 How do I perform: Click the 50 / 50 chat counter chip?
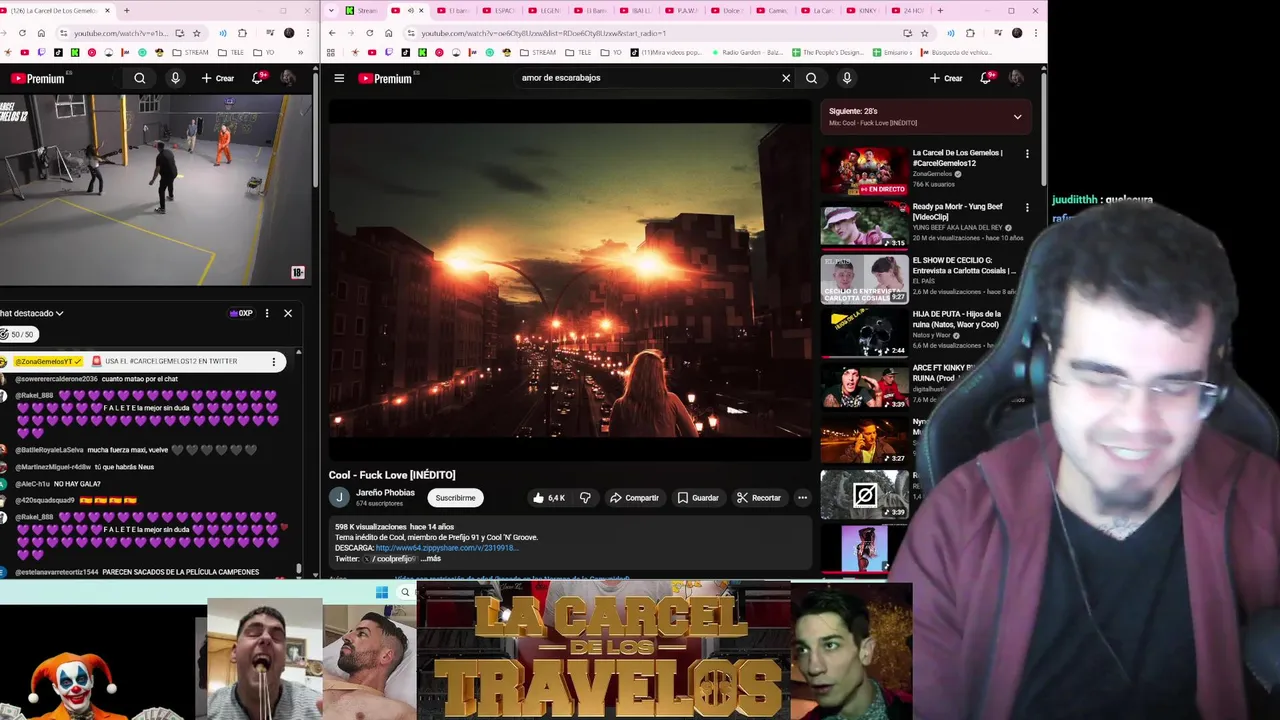[x=17, y=334]
